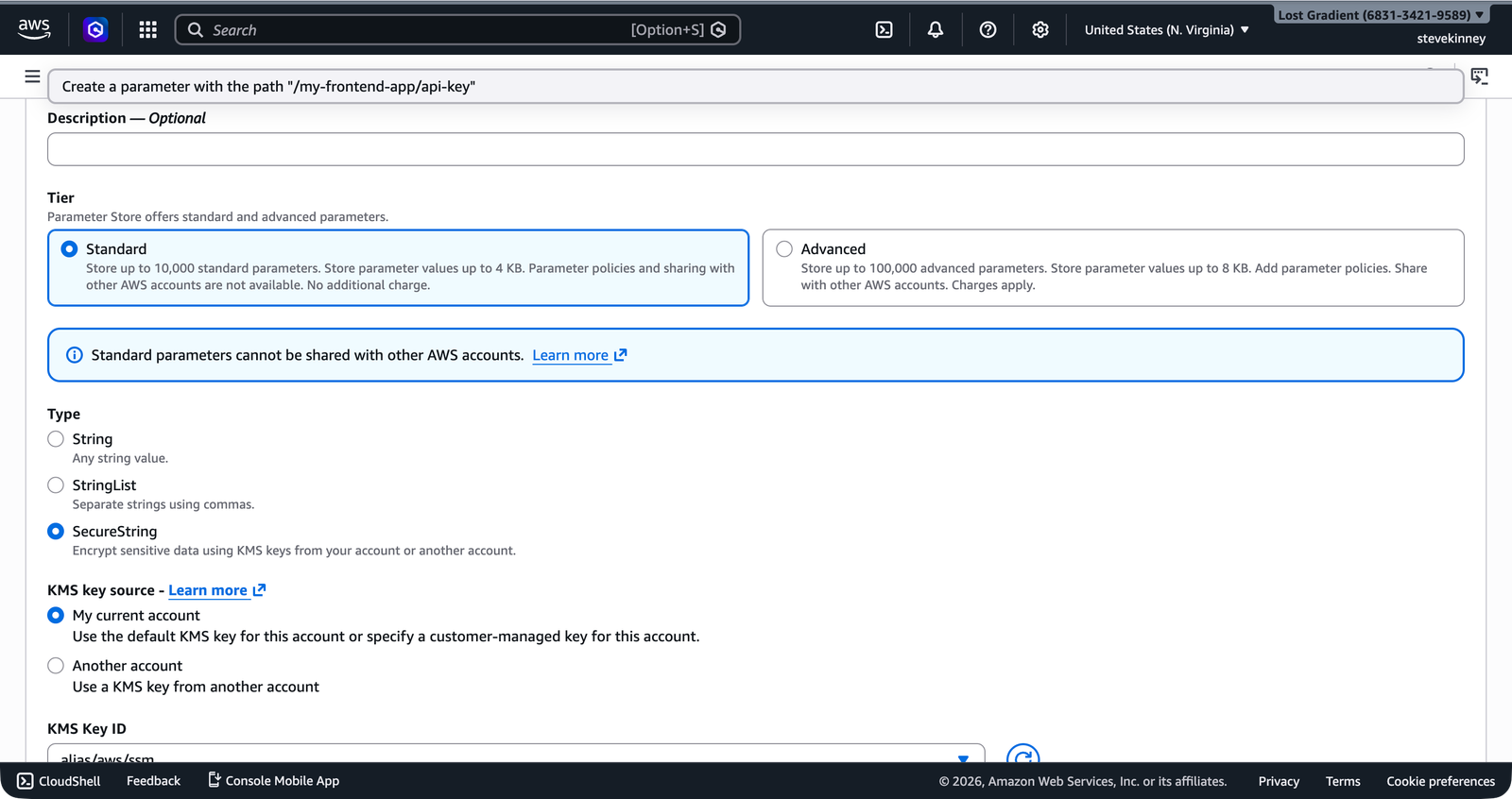Launch CloudShell from the top bar icon
1512x799 pixels.
tap(884, 30)
